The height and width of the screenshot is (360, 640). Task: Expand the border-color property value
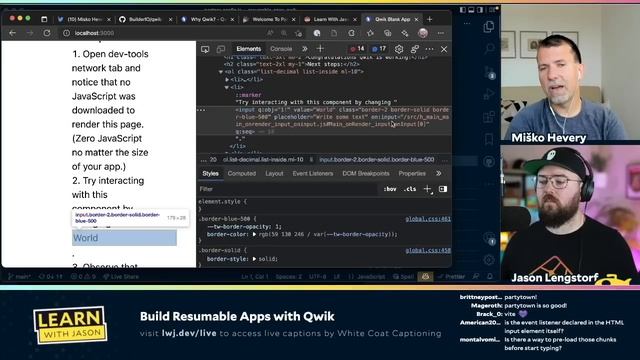coord(254,234)
